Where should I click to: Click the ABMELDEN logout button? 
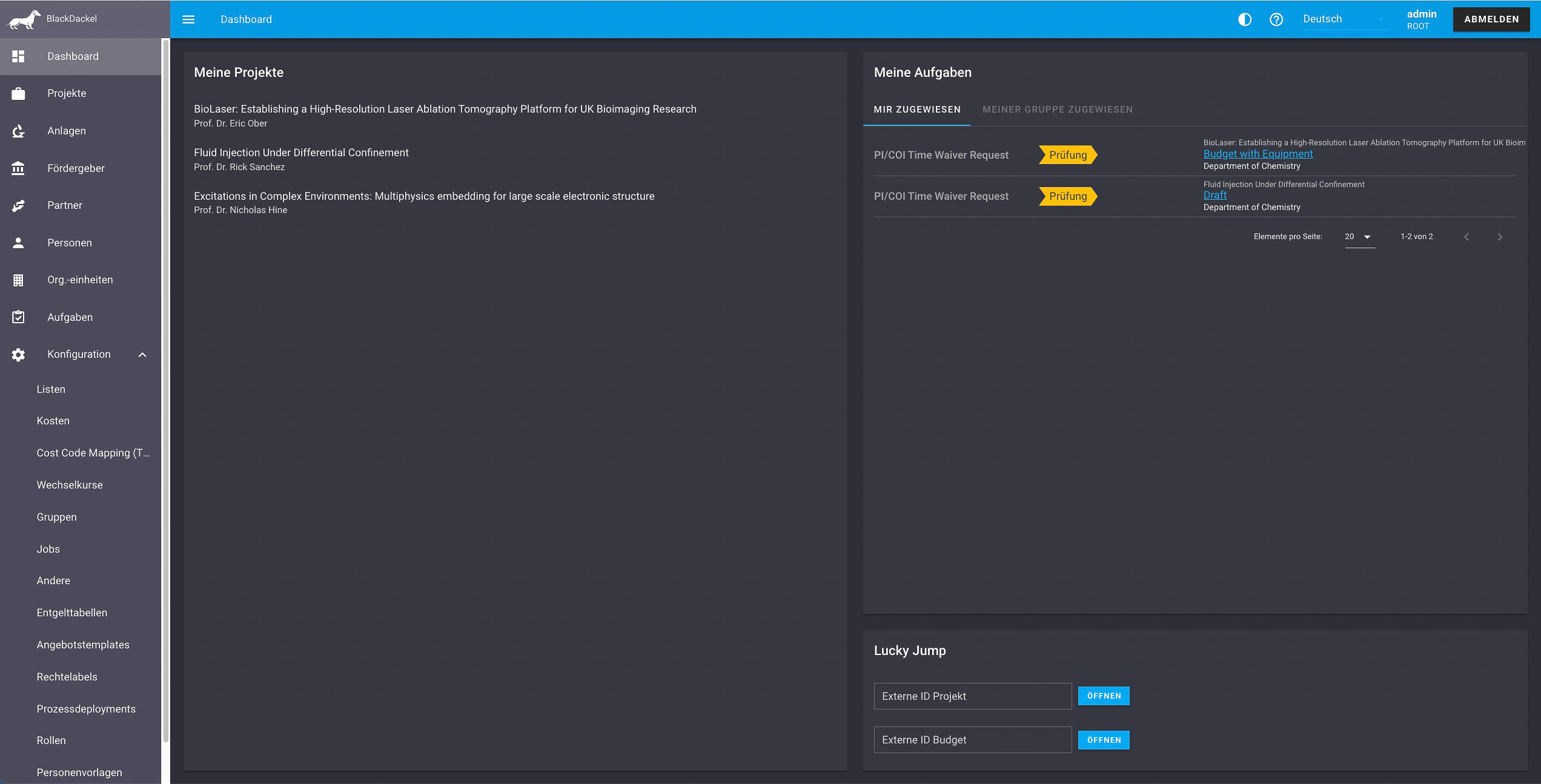pos(1491,19)
